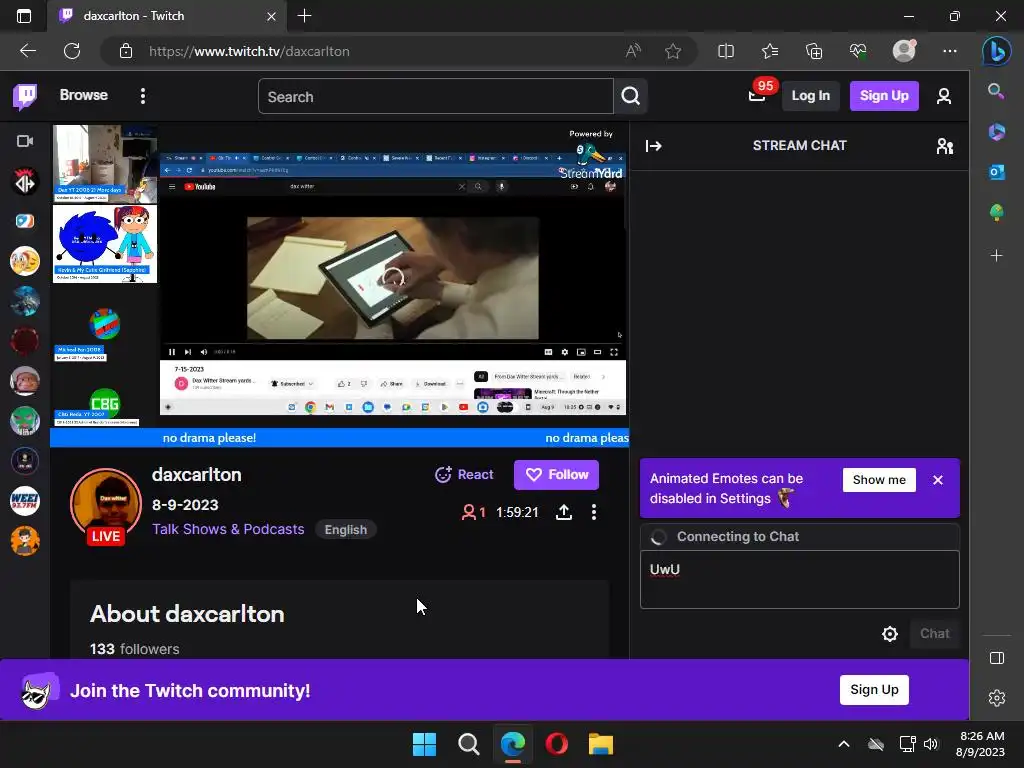Click the English language tag
The height and width of the screenshot is (768, 1024).
pos(345,530)
